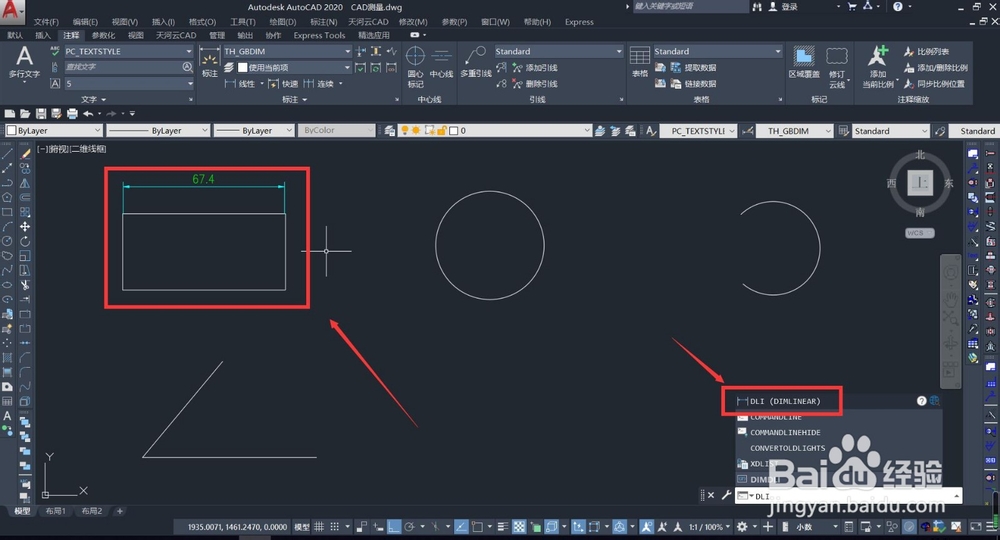Select the revision cloud (修订云线) tool
The image size is (1000, 540).
tap(837, 66)
